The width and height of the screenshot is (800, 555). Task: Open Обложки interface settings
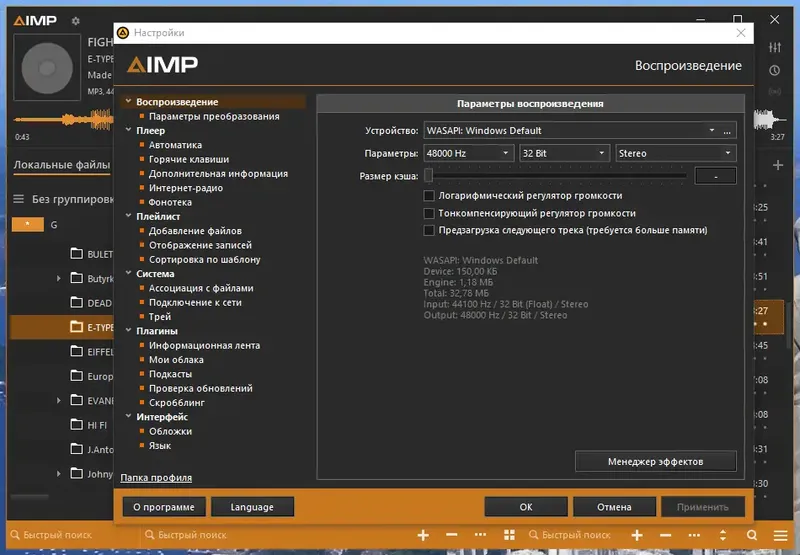coord(170,431)
